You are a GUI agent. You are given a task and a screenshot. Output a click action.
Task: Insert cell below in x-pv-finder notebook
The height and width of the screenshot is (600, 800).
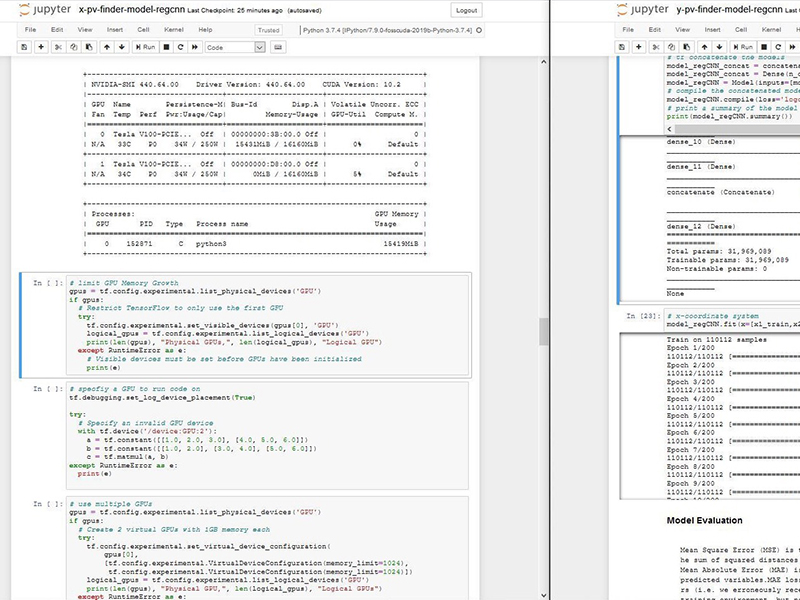[x=41, y=47]
